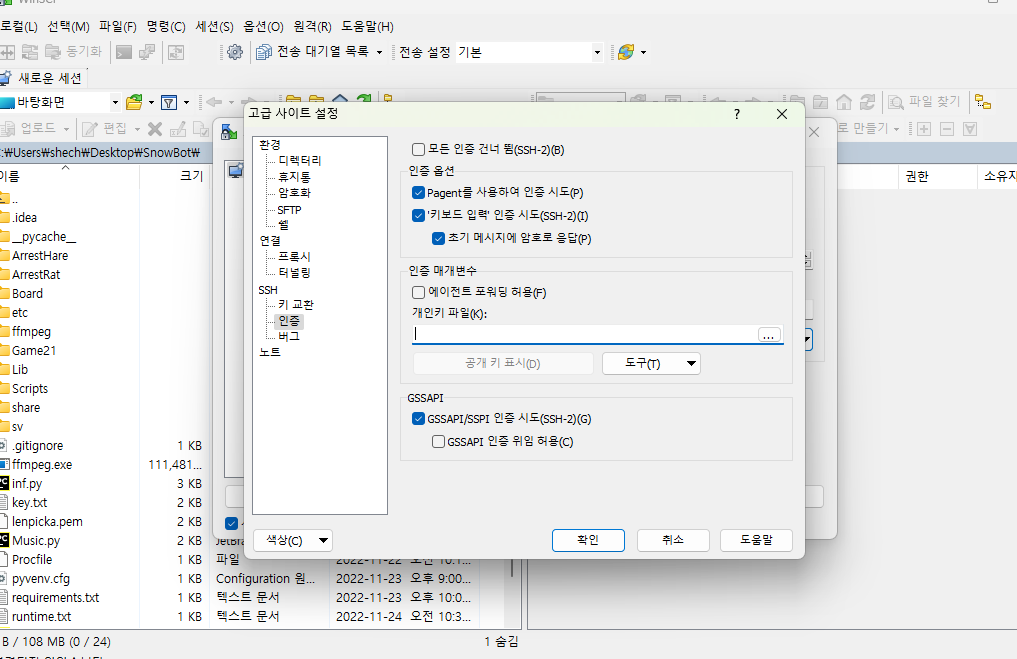Click the 확인 OK button

[x=588, y=540]
